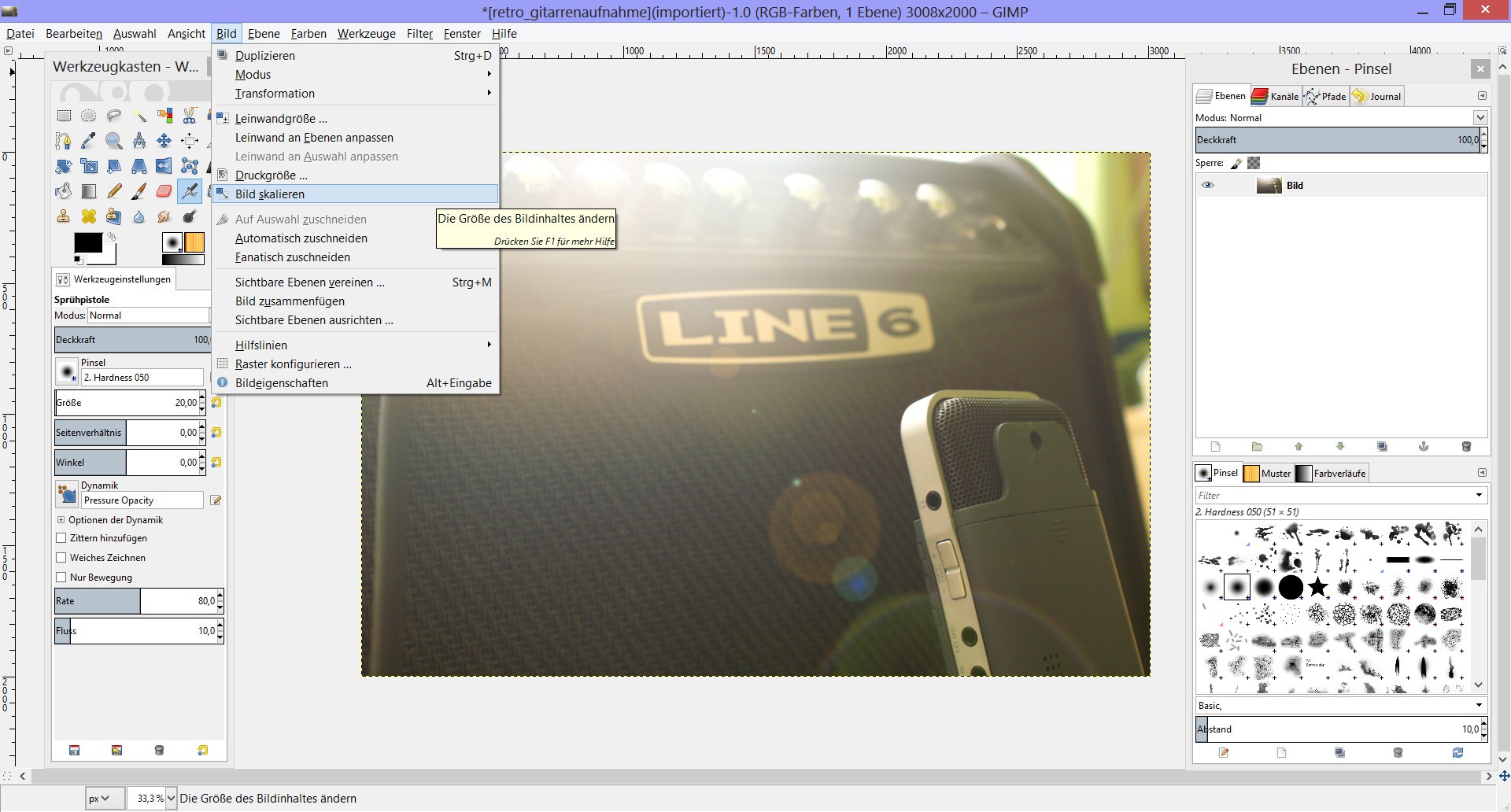
Task: Select the Blur/Sharpen droplet tool
Action: pos(139,216)
